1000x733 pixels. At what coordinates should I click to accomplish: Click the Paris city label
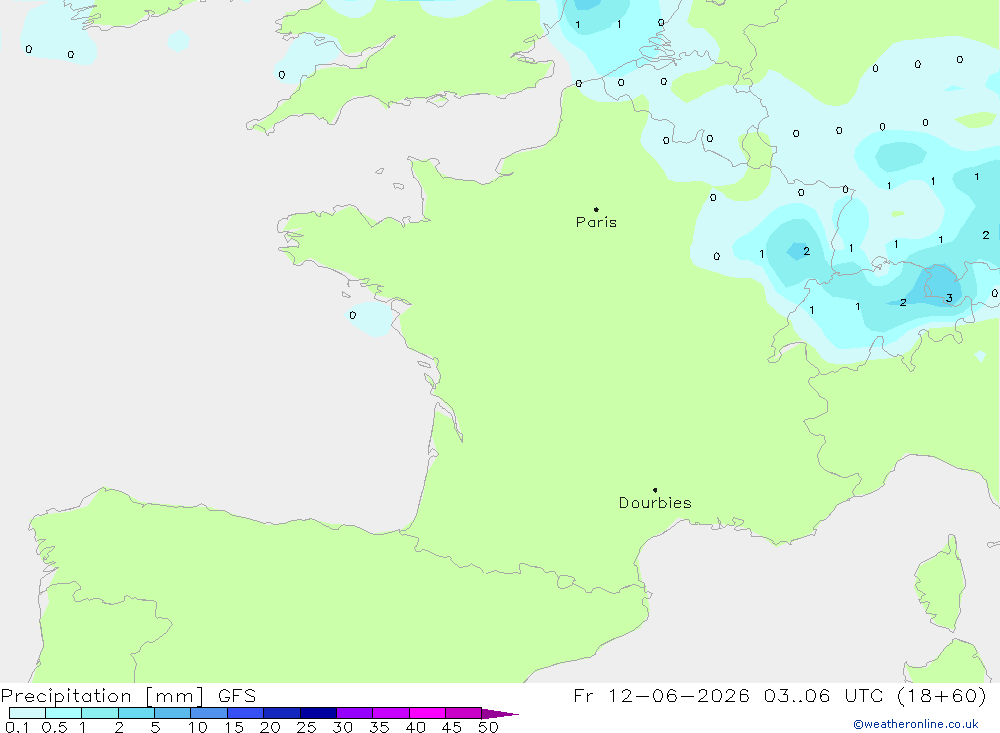596,222
